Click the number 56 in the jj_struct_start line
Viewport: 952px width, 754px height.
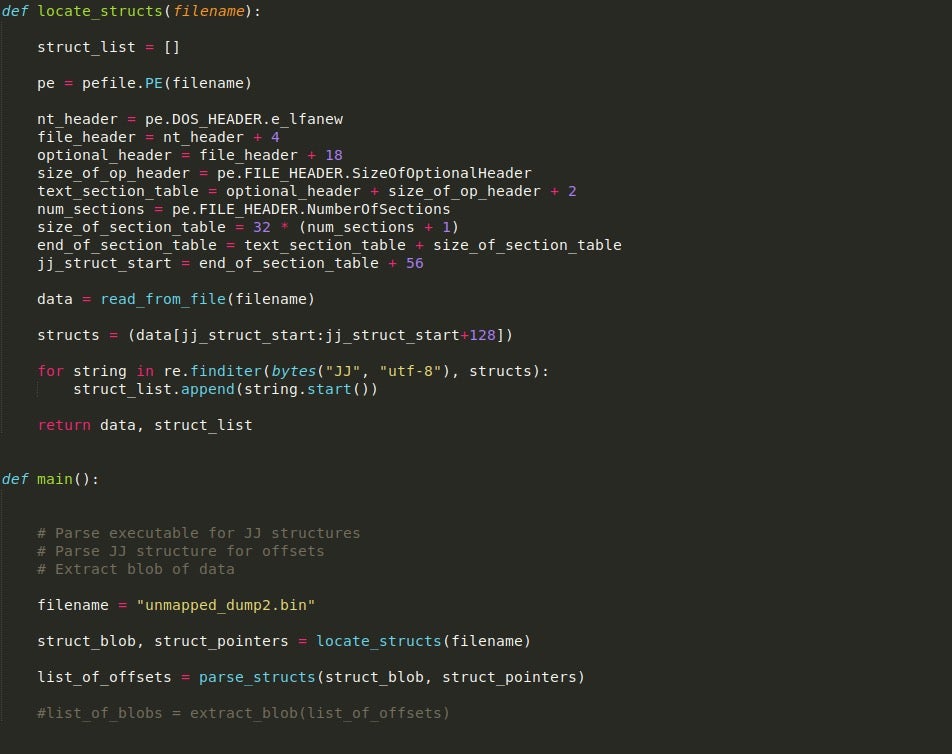click(x=415, y=263)
